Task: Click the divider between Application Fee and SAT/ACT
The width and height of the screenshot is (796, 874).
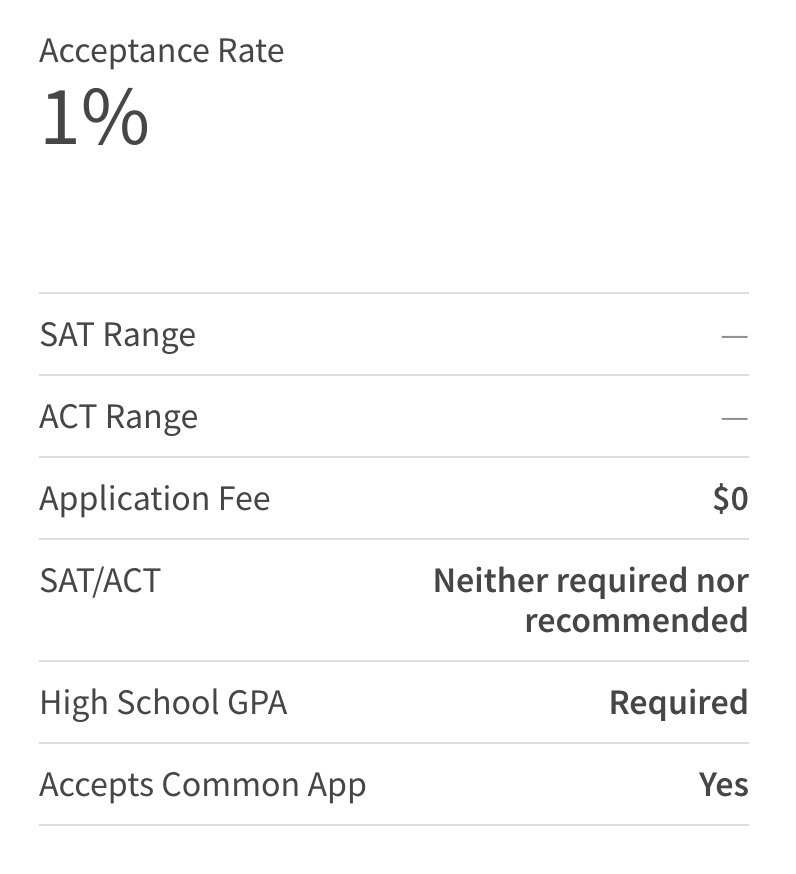Action: pyautogui.click(x=394, y=539)
